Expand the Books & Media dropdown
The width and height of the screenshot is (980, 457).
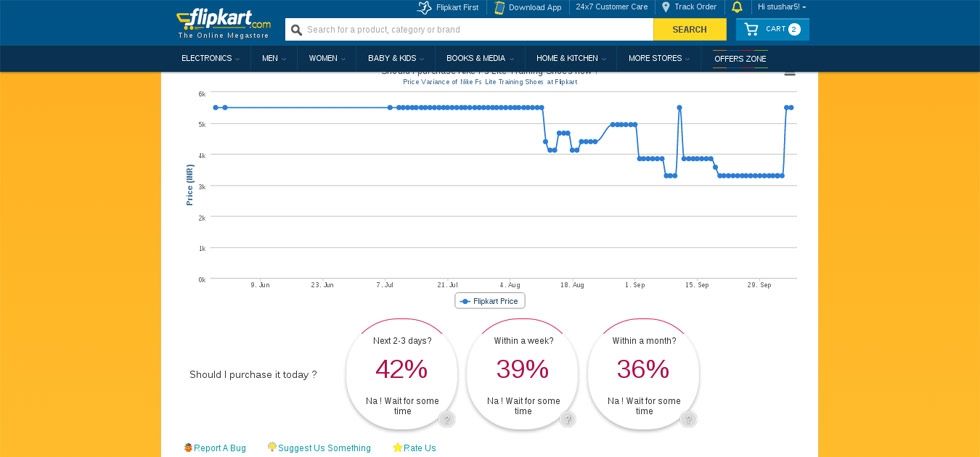[479, 58]
